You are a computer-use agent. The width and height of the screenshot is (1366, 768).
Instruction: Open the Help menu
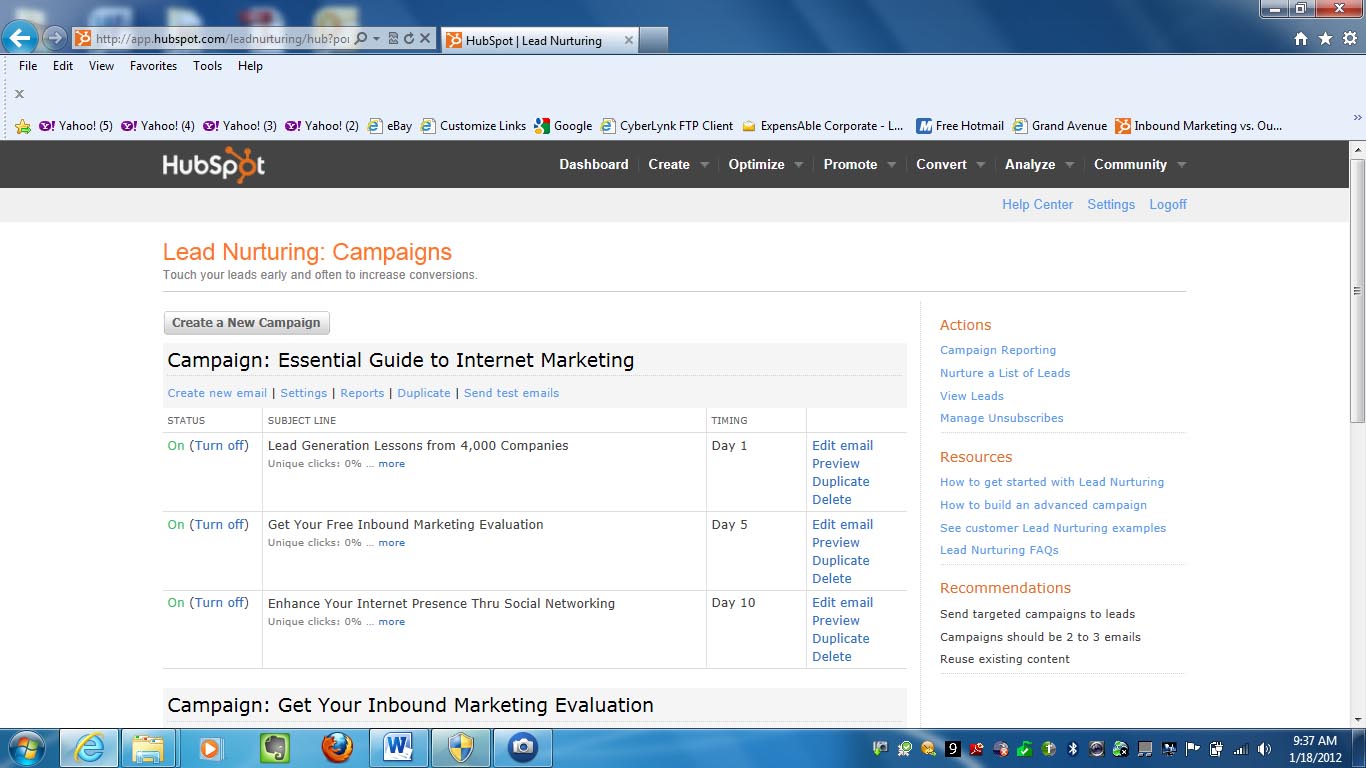(x=250, y=66)
